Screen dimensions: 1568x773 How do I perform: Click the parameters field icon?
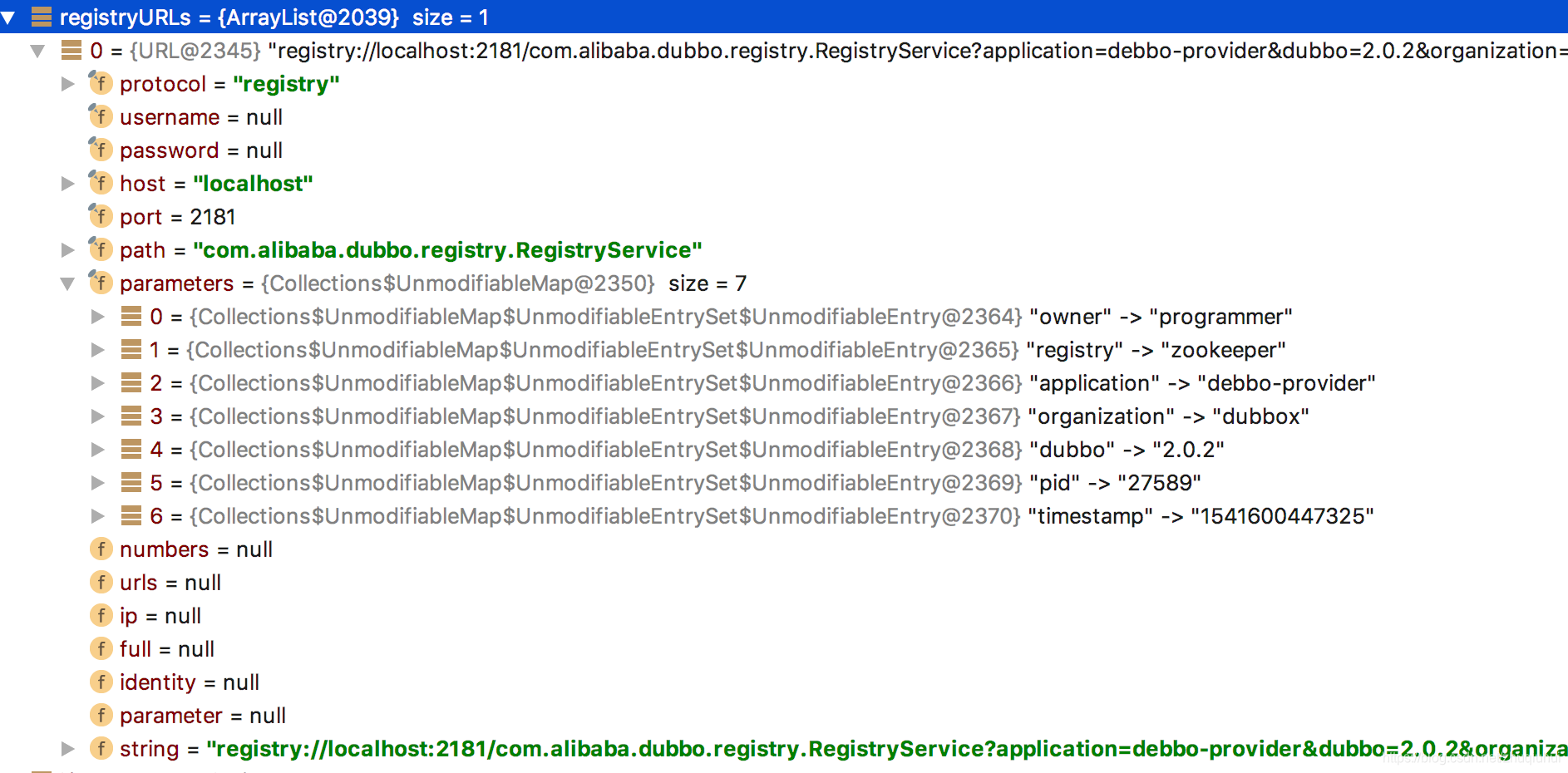pyautogui.click(x=101, y=283)
